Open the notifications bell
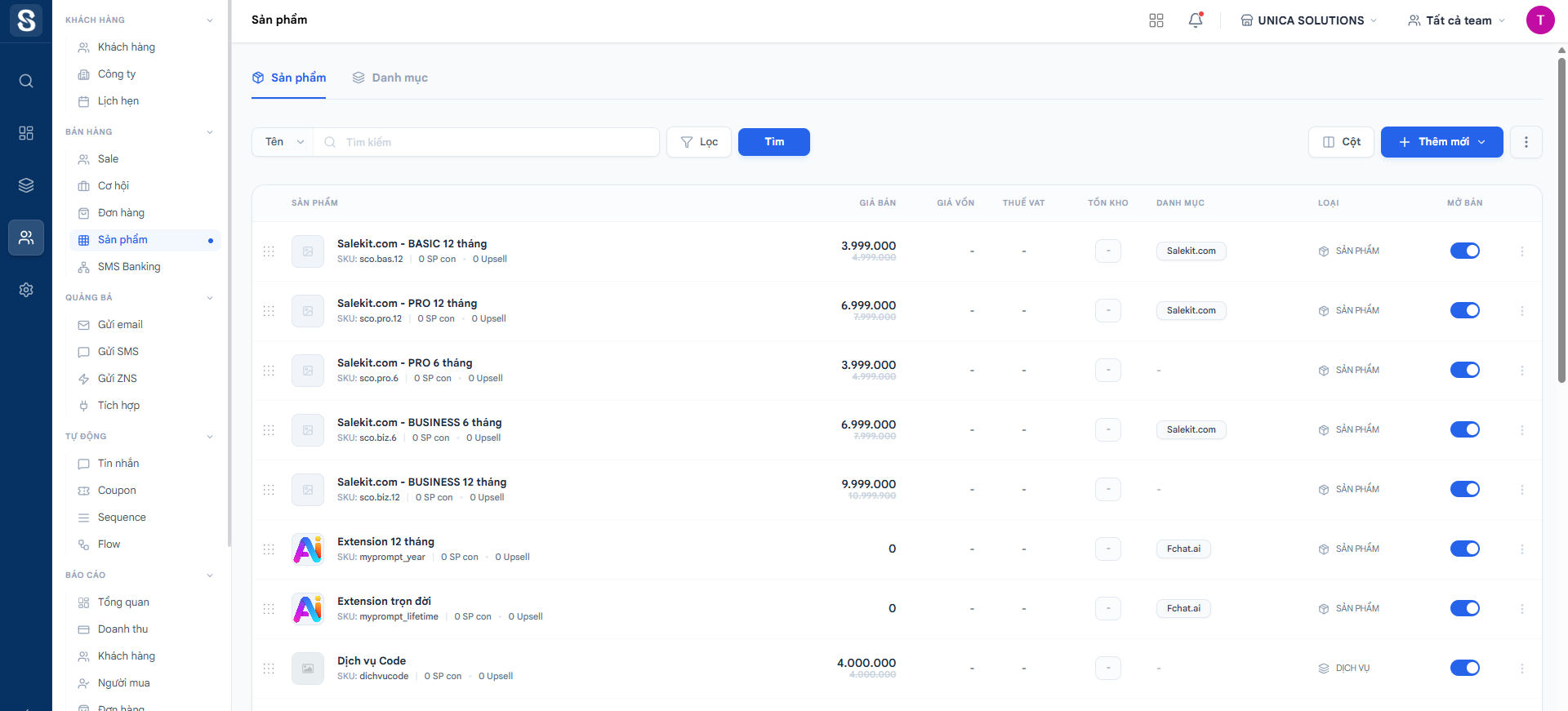The image size is (1568, 711). pos(1196,20)
